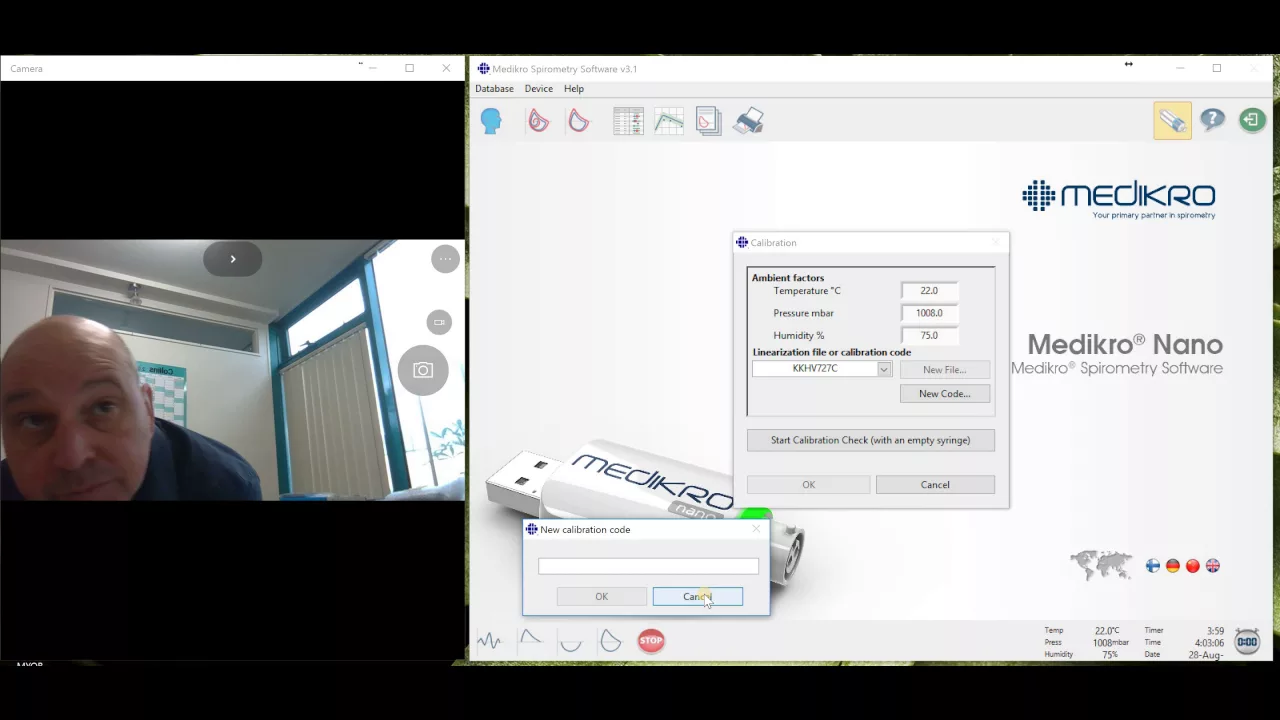Open the trend graph icon
Image resolution: width=1280 pixels, height=720 pixels.
tap(669, 121)
